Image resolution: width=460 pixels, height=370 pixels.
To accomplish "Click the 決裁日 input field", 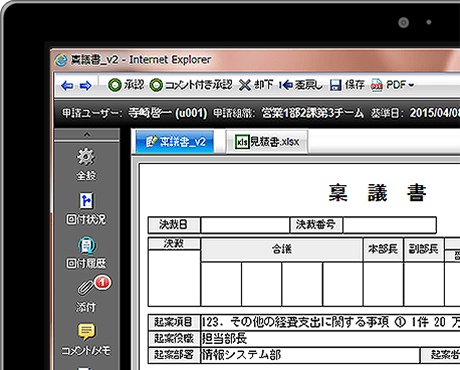I will pyautogui.click(x=245, y=225).
